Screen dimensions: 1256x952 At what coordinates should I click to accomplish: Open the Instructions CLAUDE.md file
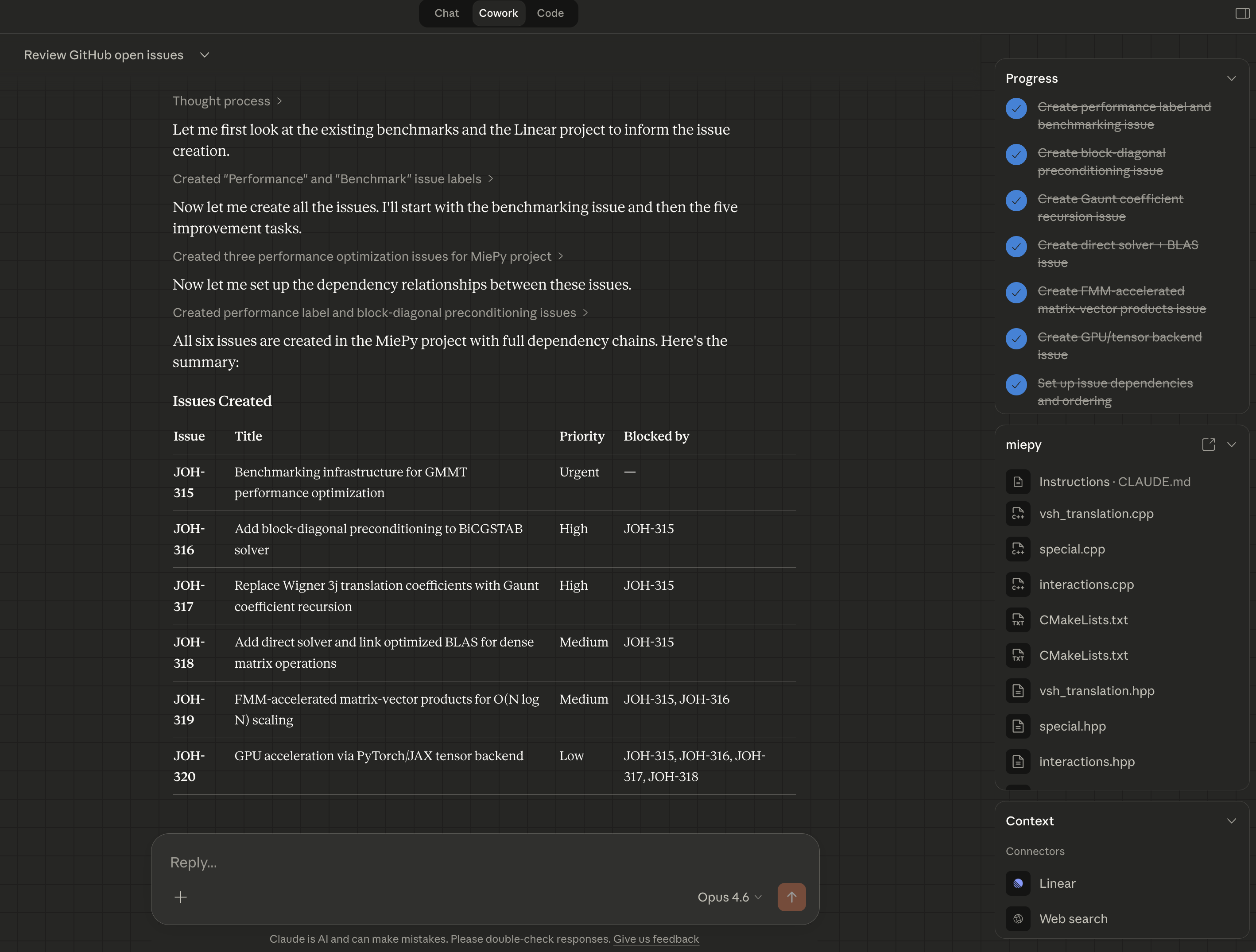point(1114,481)
